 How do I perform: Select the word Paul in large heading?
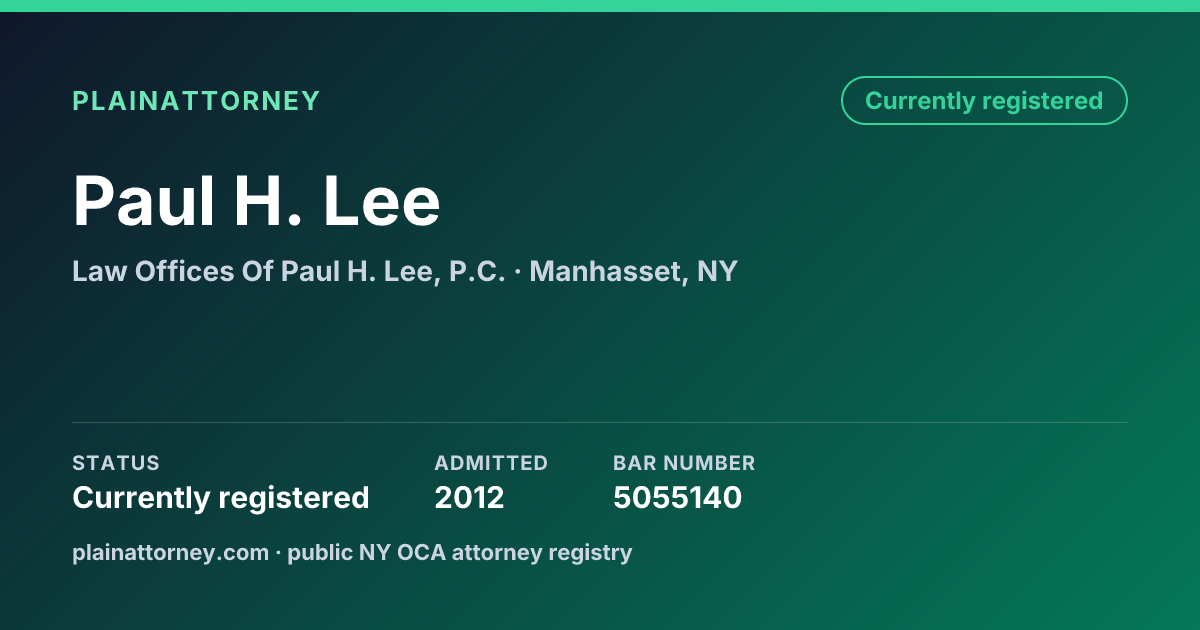[144, 201]
